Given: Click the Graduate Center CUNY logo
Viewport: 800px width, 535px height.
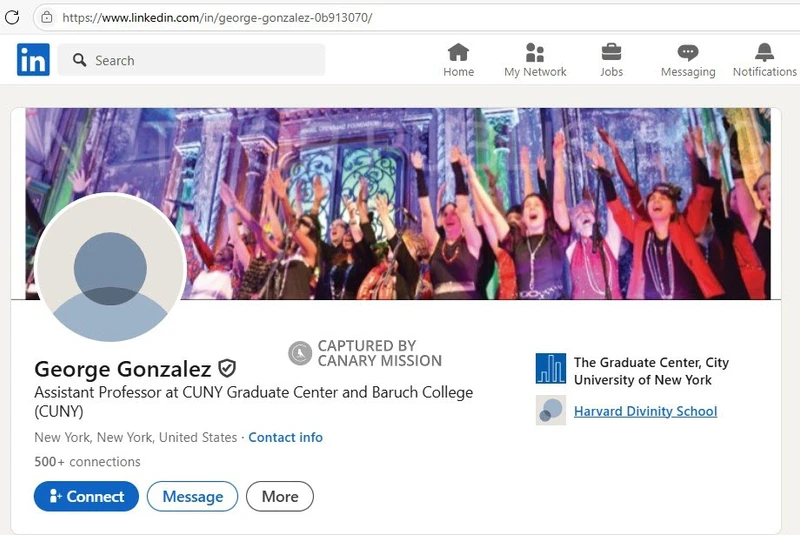Looking at the screenshot, I should (x=551, y=370).
